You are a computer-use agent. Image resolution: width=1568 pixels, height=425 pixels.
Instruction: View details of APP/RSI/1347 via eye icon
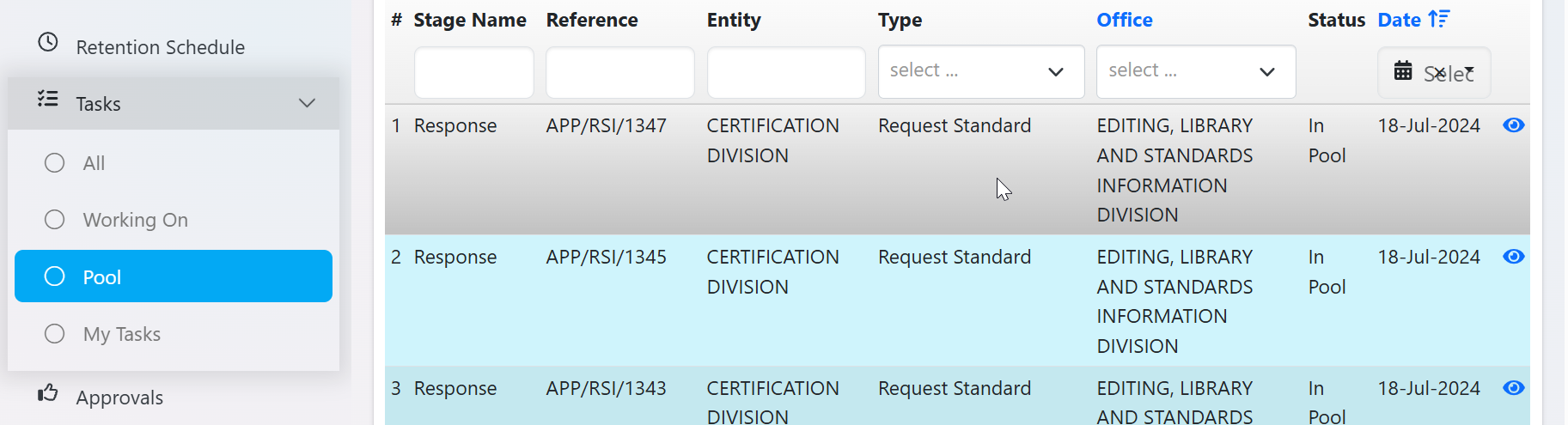[1513, 125]
